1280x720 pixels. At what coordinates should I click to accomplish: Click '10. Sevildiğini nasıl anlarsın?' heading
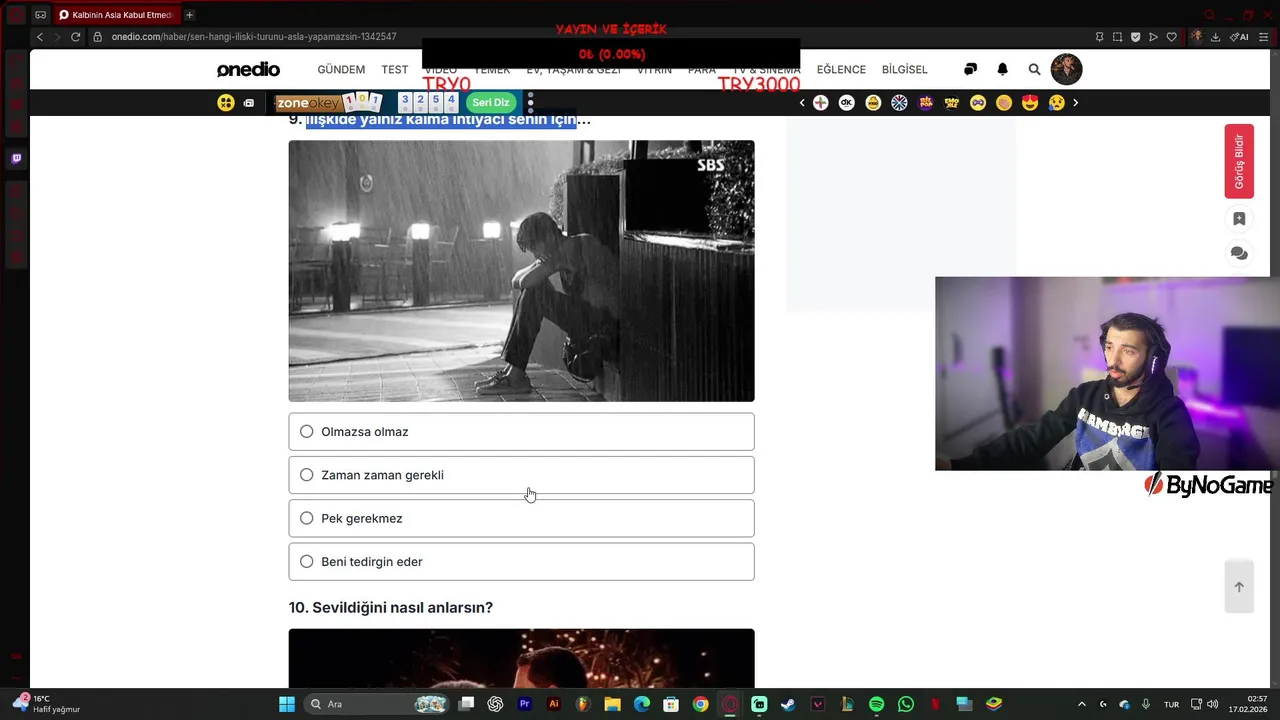coord(391,608)
